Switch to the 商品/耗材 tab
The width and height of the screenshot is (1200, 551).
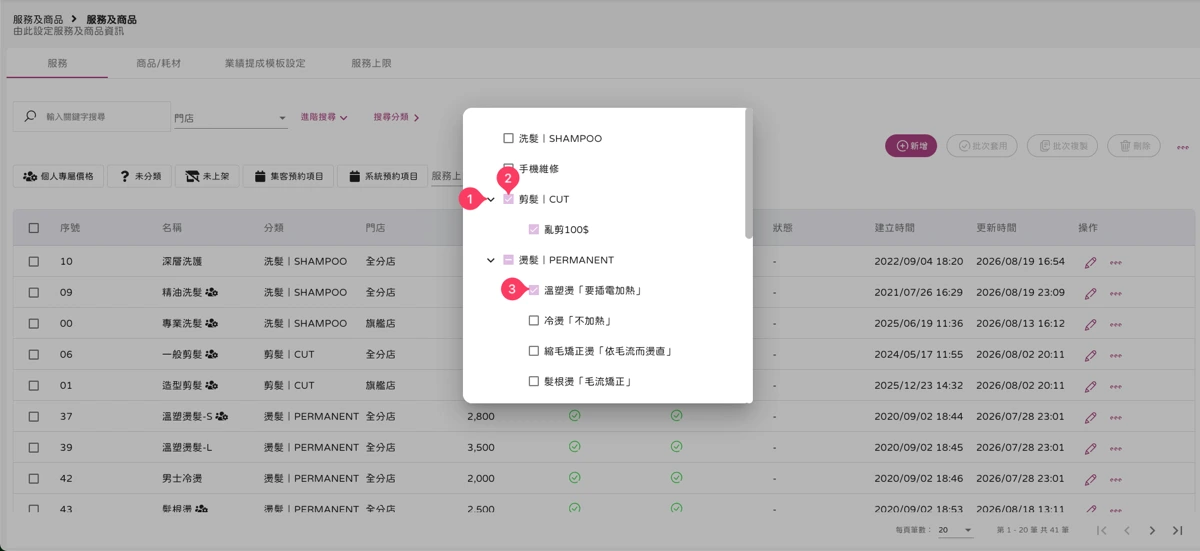(159, 63)
